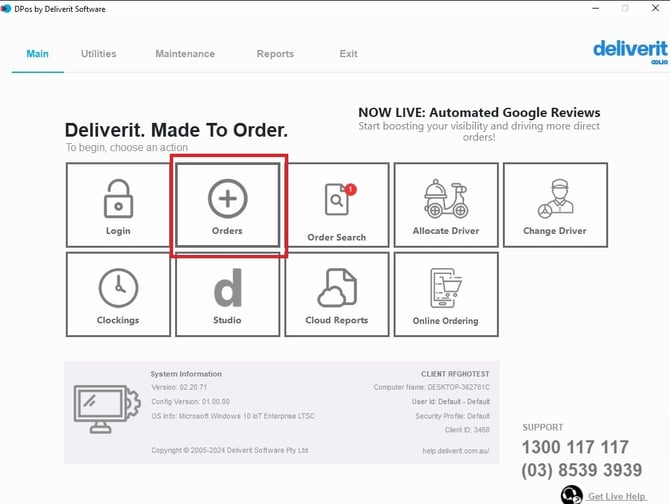This screenshot has width=670, height=504.
Task: Click the User Id: Default - Default text
Action: pyautogui.click(x=451, y=401)
